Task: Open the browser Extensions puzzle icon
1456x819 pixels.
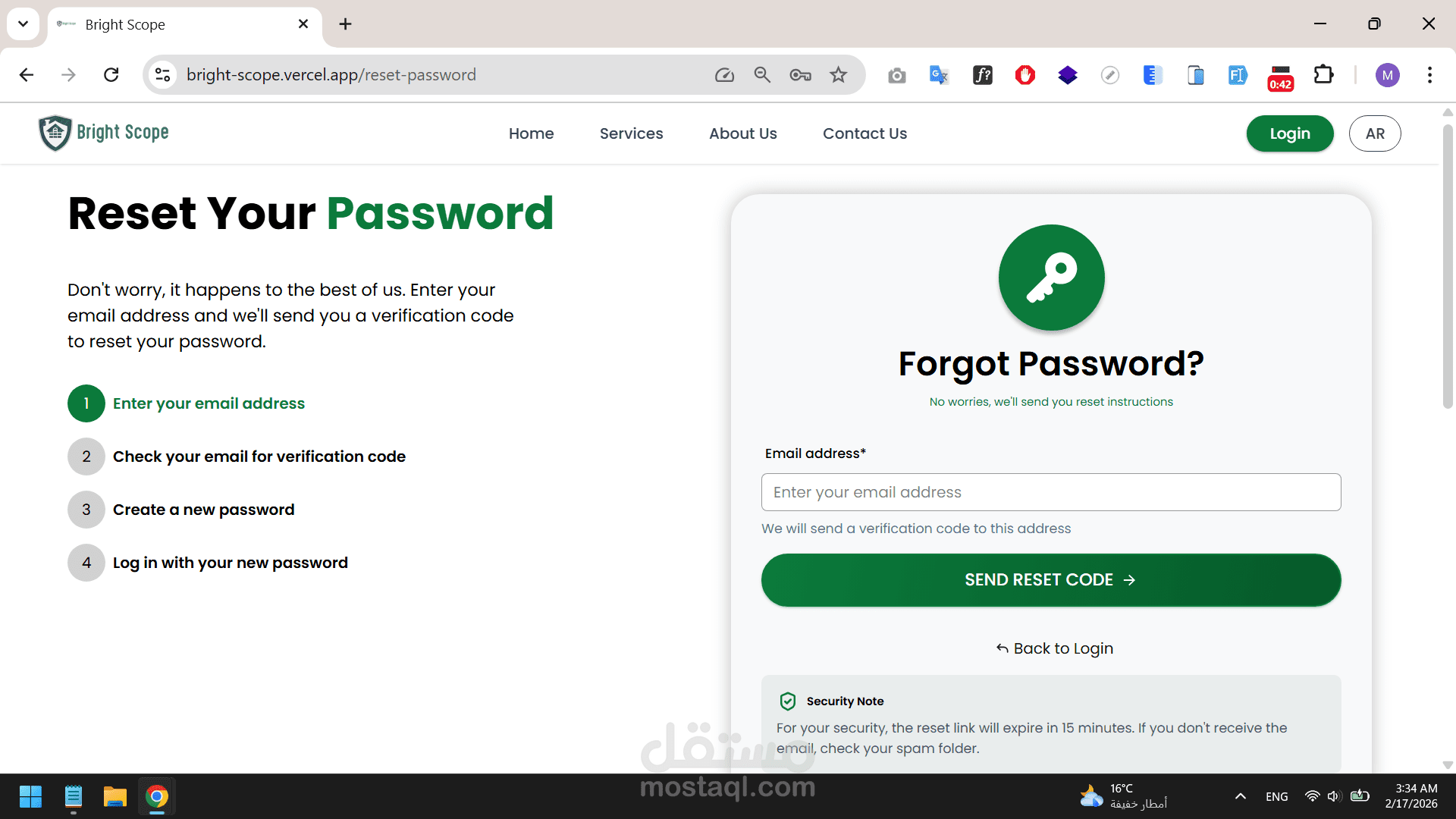Action: point(1323,75)
